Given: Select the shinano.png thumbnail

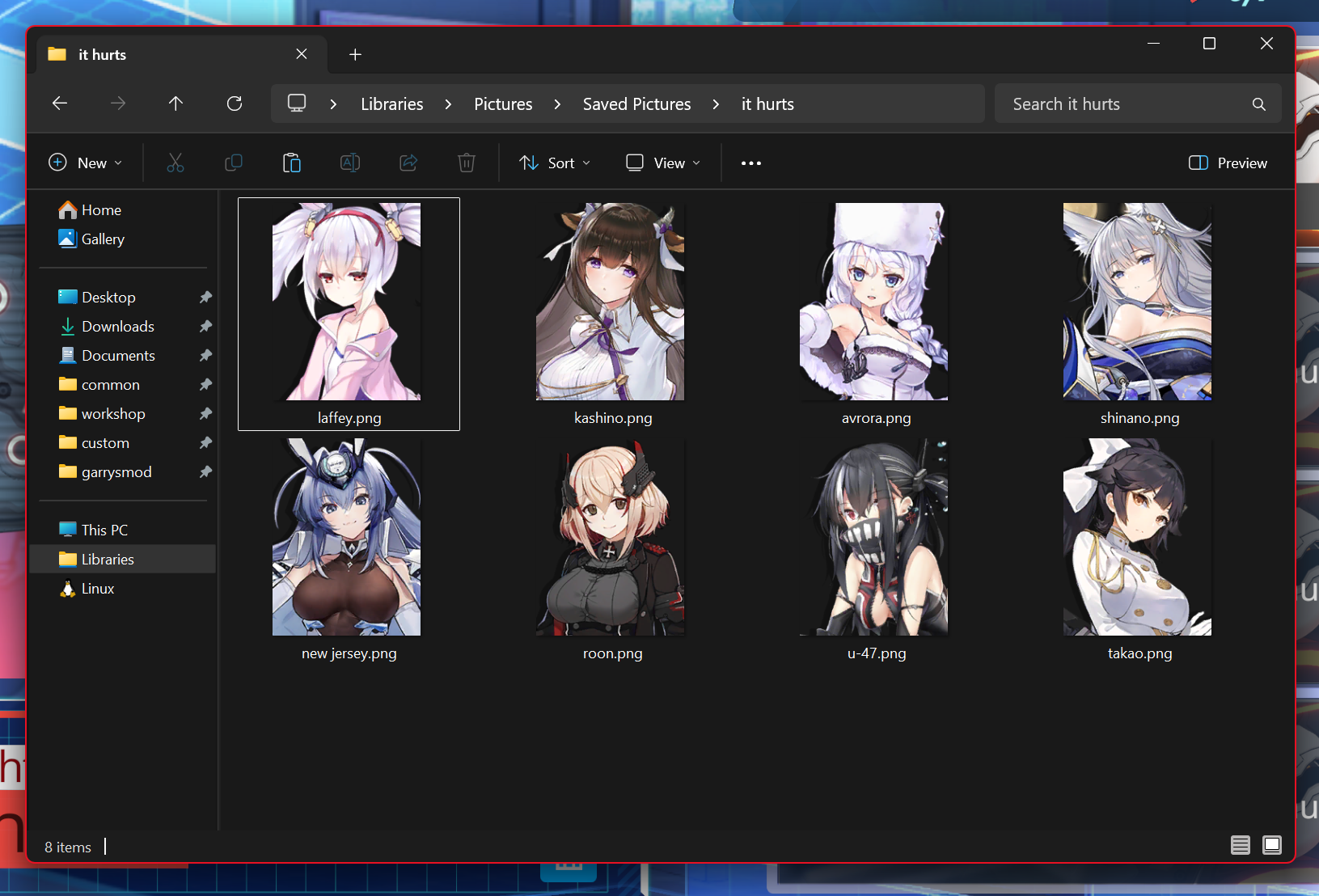Looking at the screenshot, I should 1138,302.
